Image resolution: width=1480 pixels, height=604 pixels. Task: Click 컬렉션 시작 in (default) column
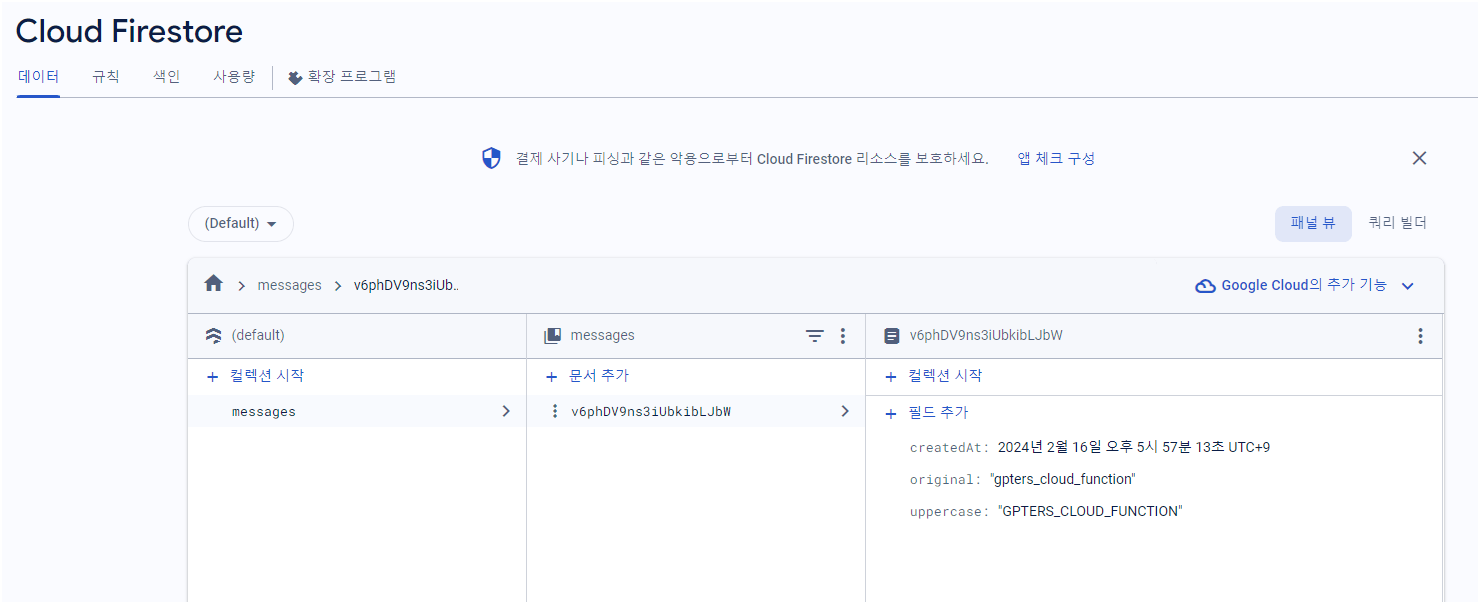click(255, 376)
